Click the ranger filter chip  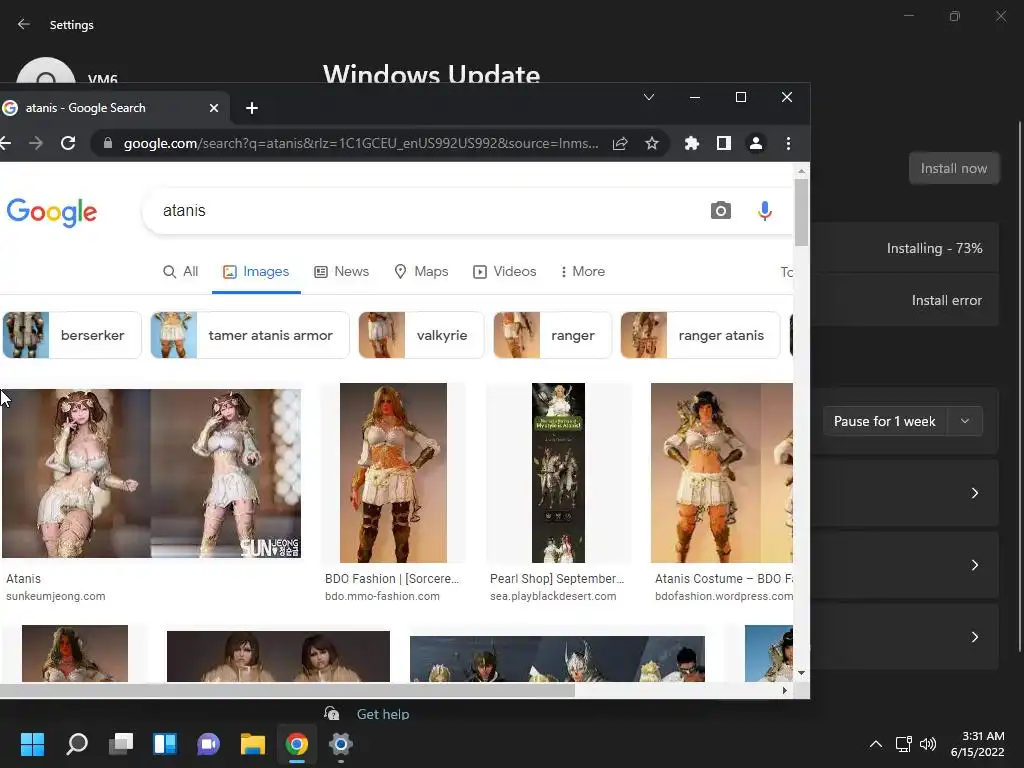pos(552,335)
